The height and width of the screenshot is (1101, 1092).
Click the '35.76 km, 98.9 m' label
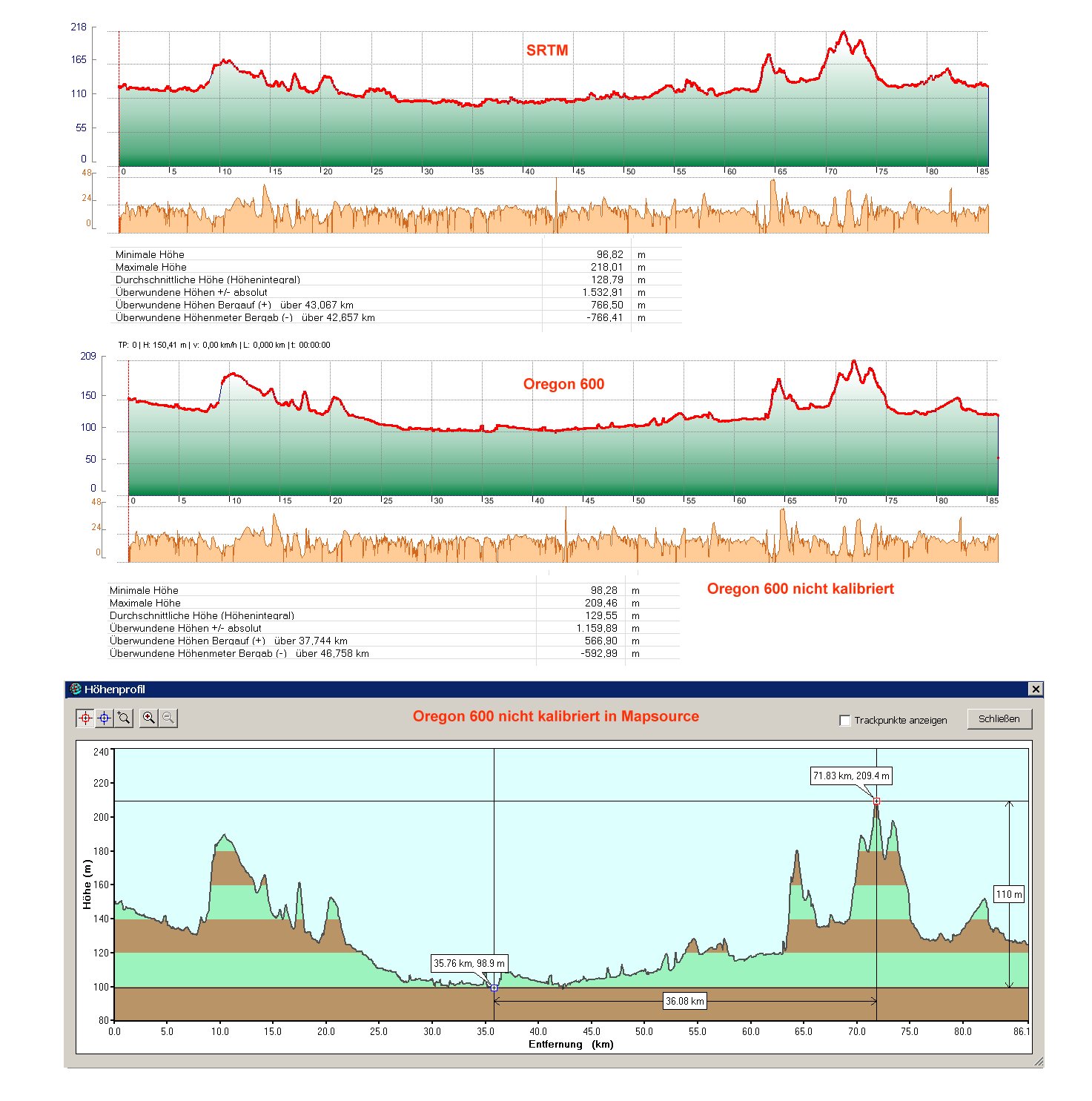click(x=469, y=963)
